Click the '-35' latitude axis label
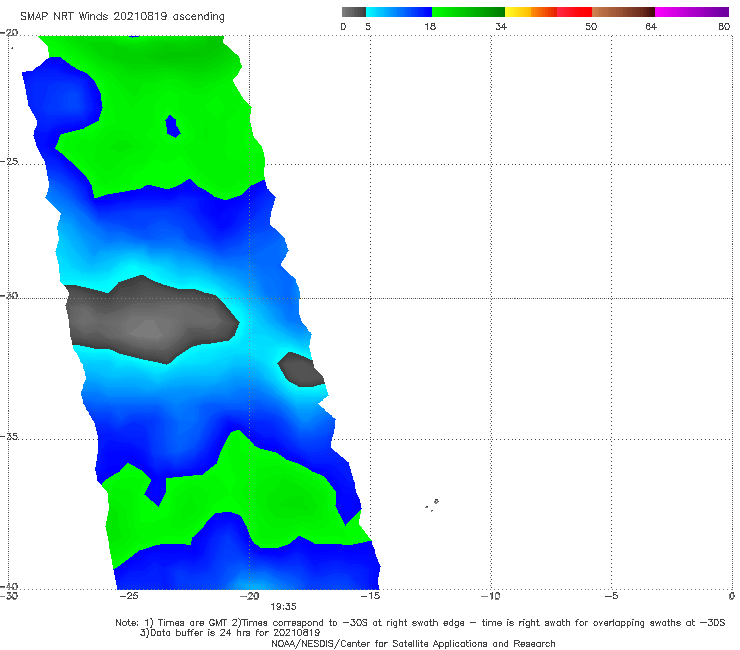The image size is (740, 650). 10,436
